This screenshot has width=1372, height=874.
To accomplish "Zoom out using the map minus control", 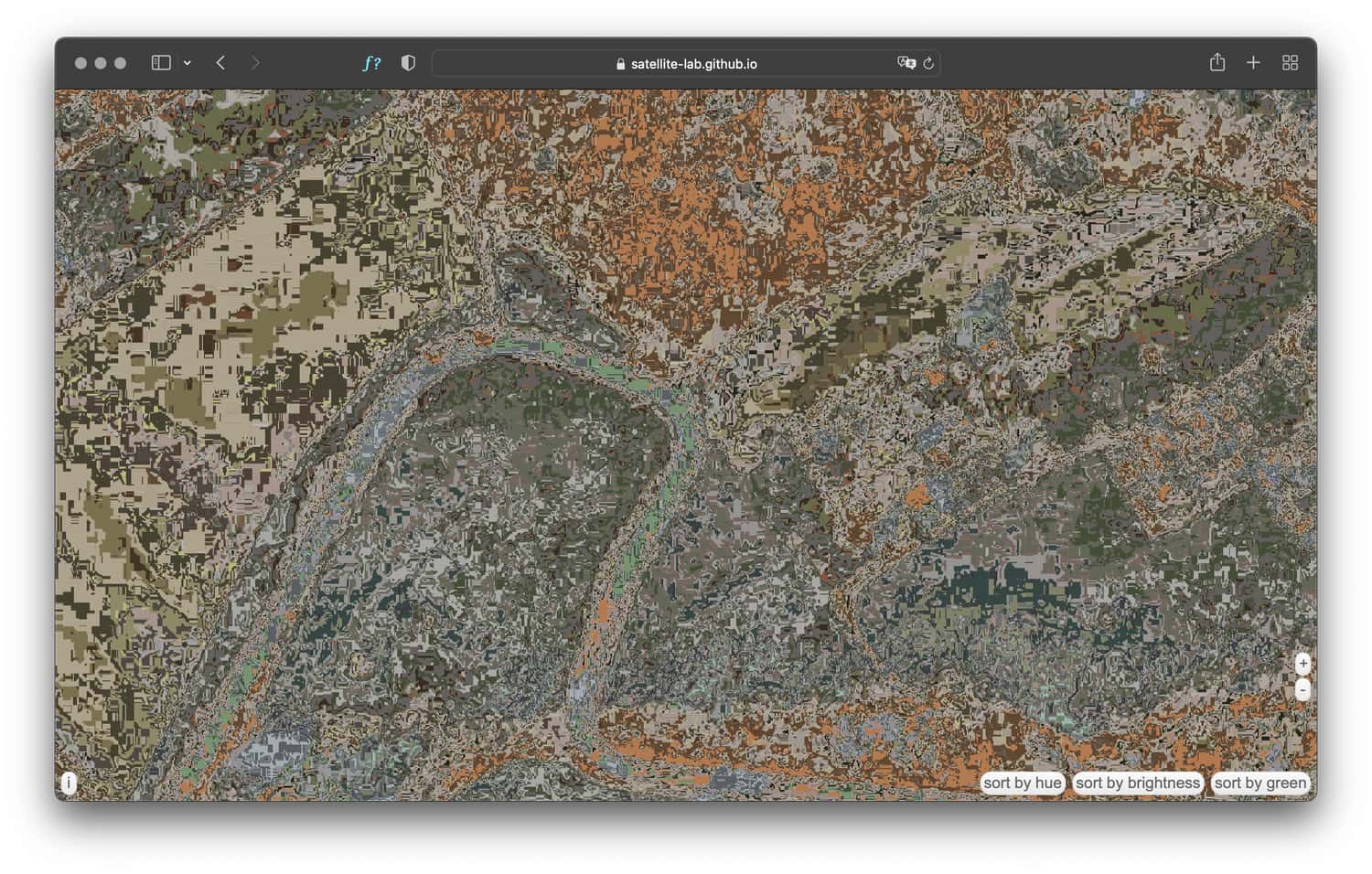I will pos(1302,690).
